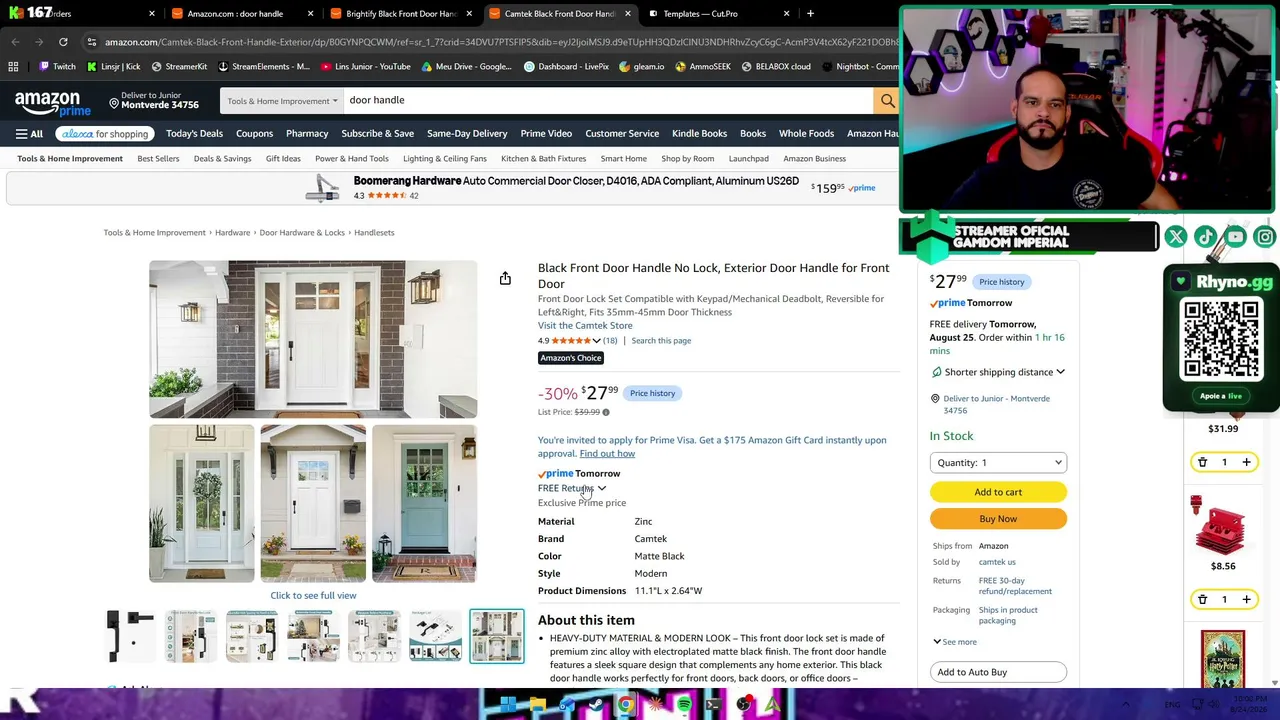Click the share icon beside the product image
Image resolution: width=1280 pixels, height=720 pixels.
(x=505, y=278)
